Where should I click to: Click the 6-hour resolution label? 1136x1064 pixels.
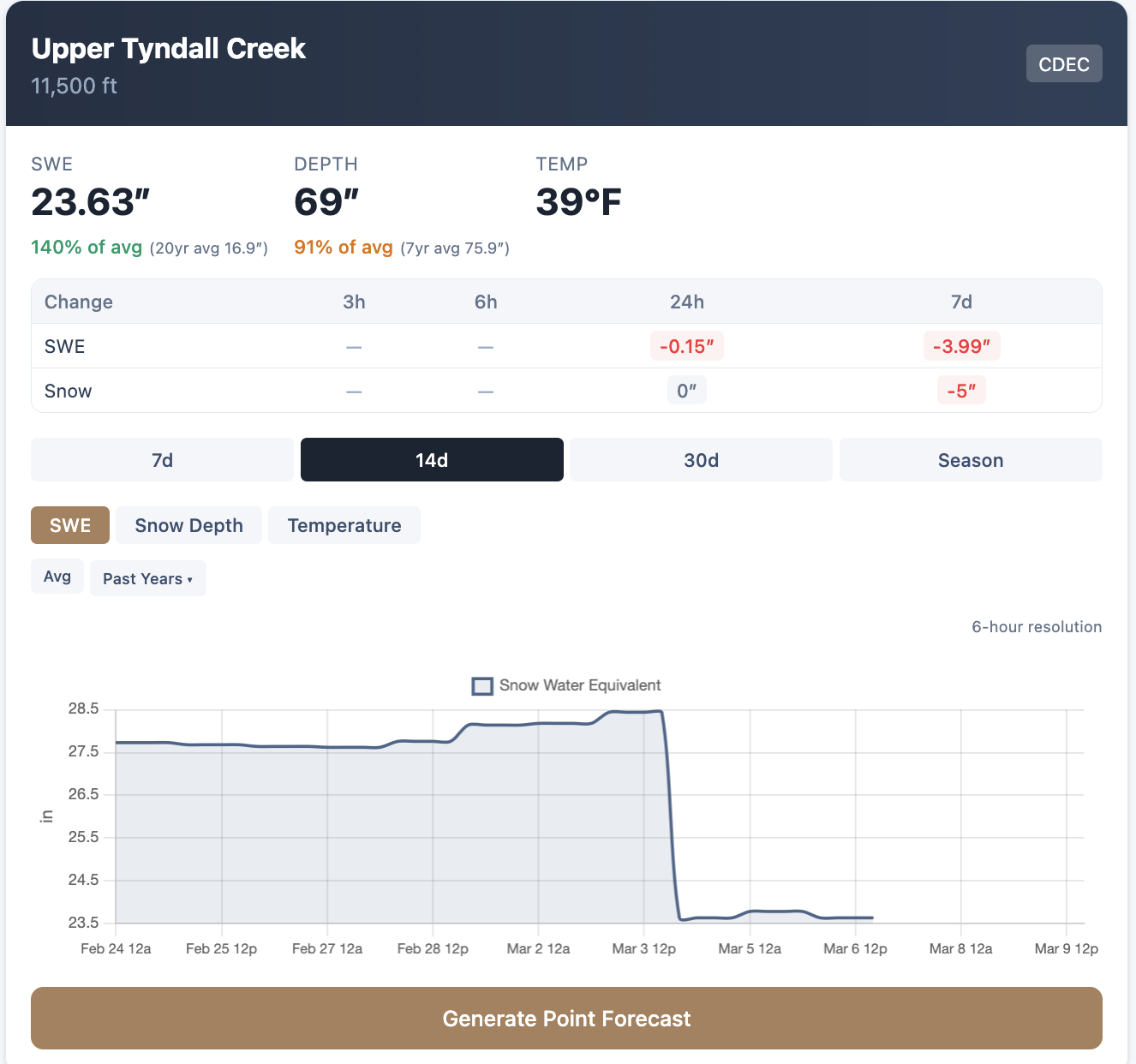point(1037,626)
